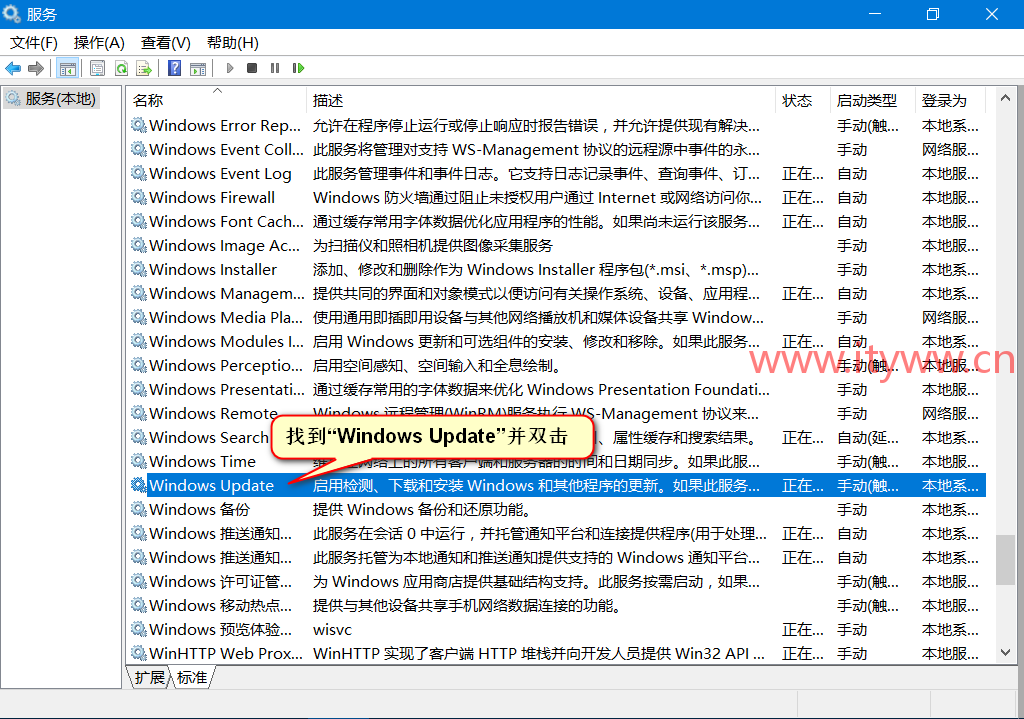
Task: Click the wisvc description text
Action: point(332,630)
